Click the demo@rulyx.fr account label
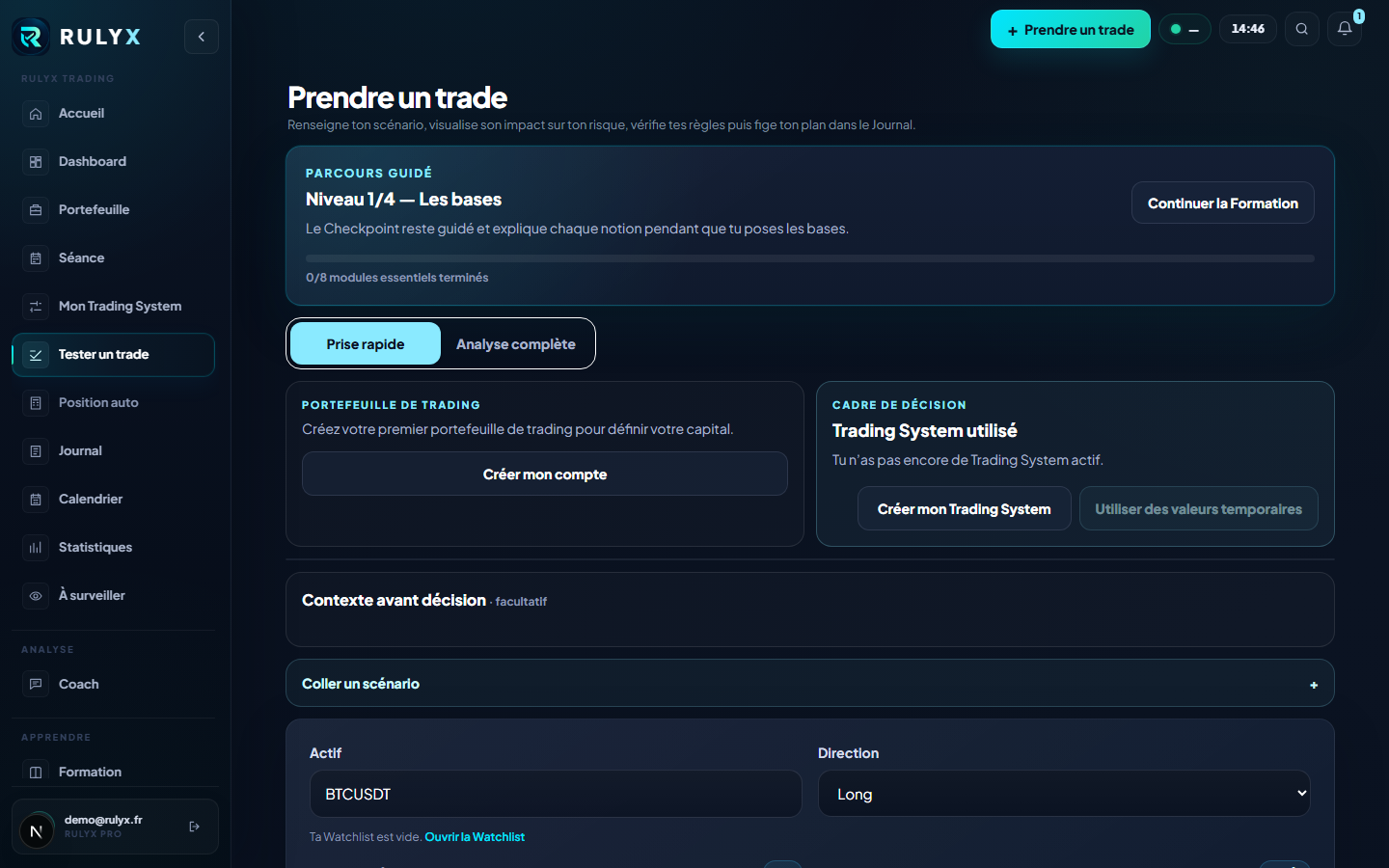This screenshot has height=868, width=1389. point(103,820)
